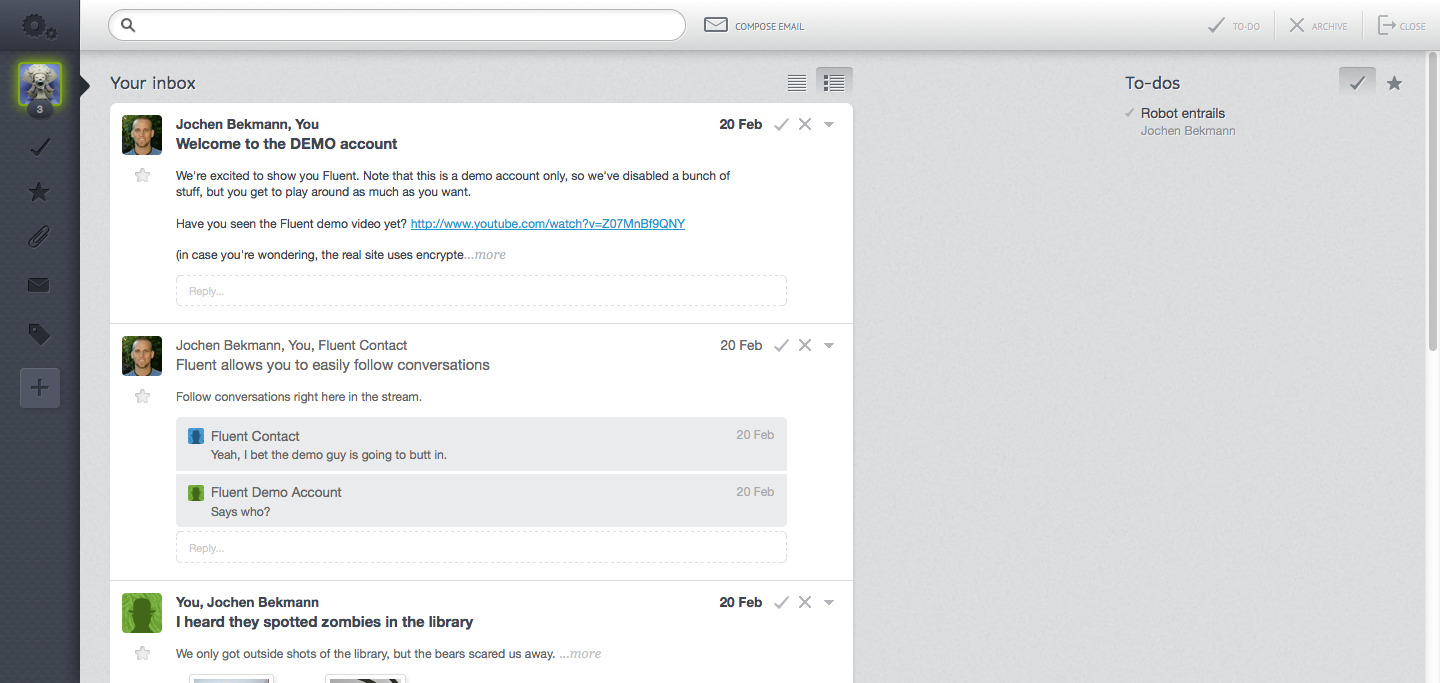
Task: Mark 'Welcome to the DEMO account' as to-do
Action: pyautogui.click(x=782, y=124)
